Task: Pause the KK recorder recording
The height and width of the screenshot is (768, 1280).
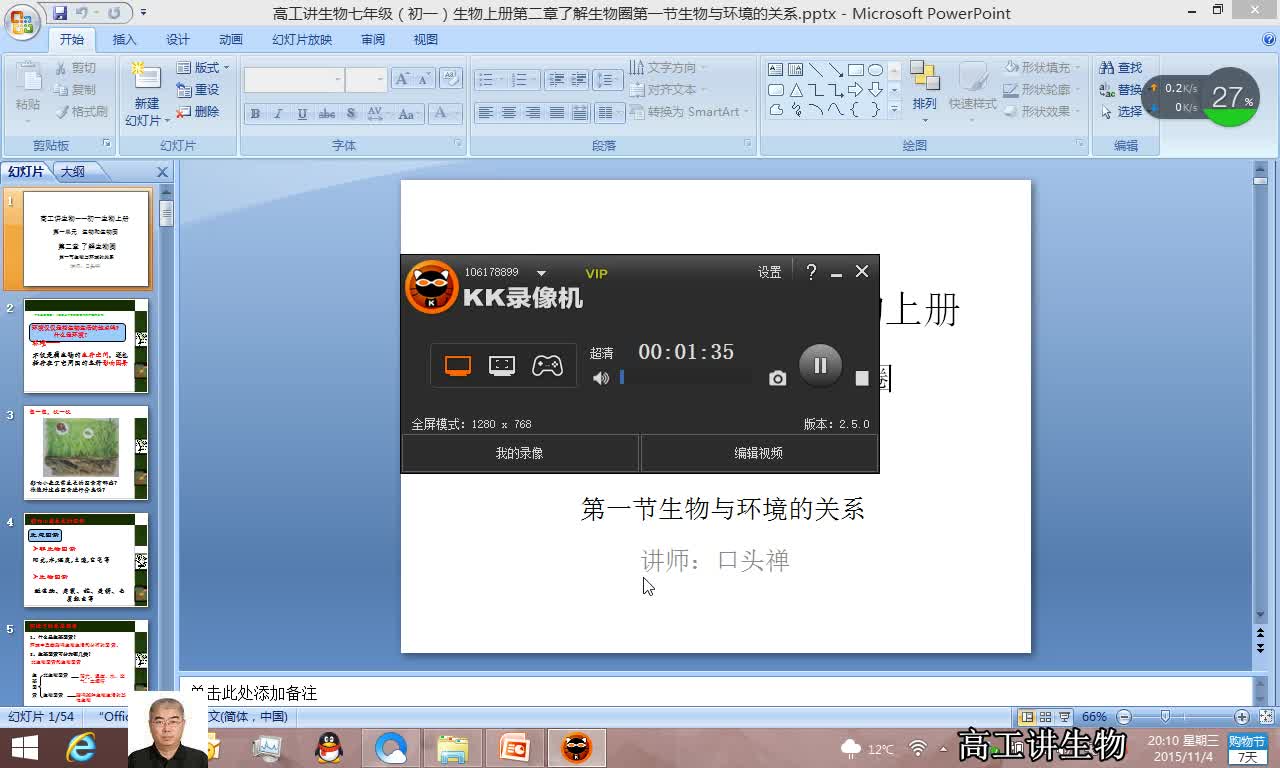Action: point(820,366)
